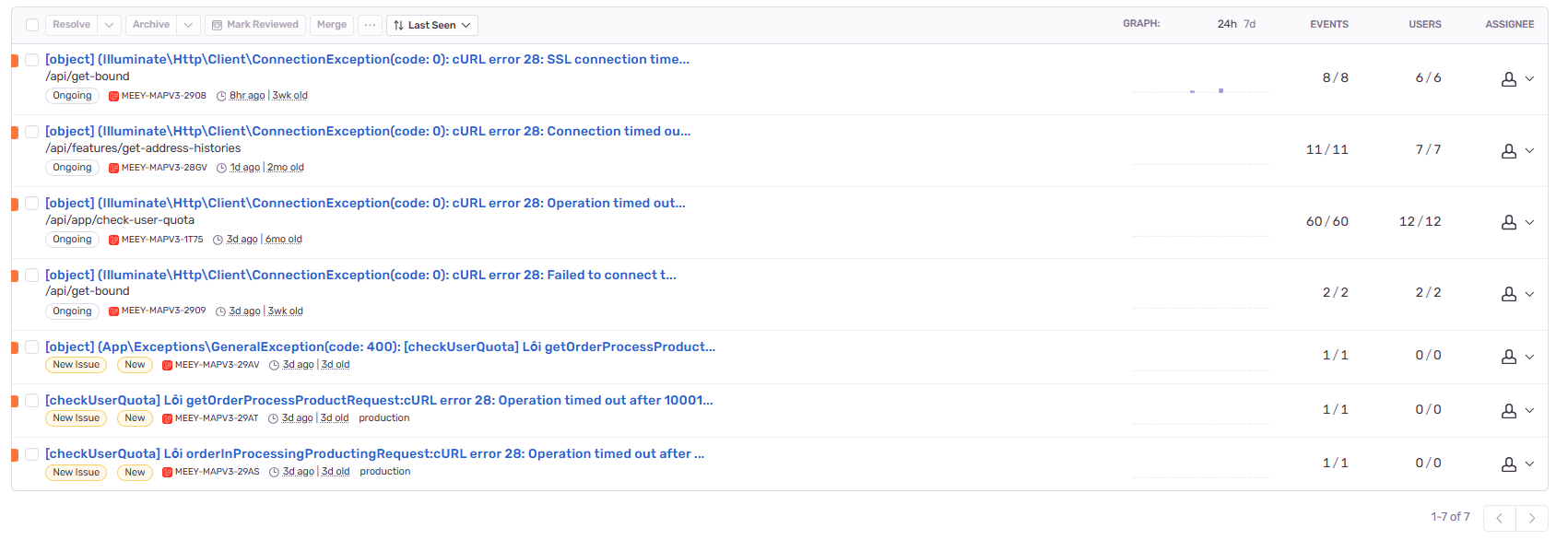Image resolution: width=1568 pixels, height=552 pixels.
Task: Expand the Resolve dropdown arrow
Action: (x=109, y=25)
